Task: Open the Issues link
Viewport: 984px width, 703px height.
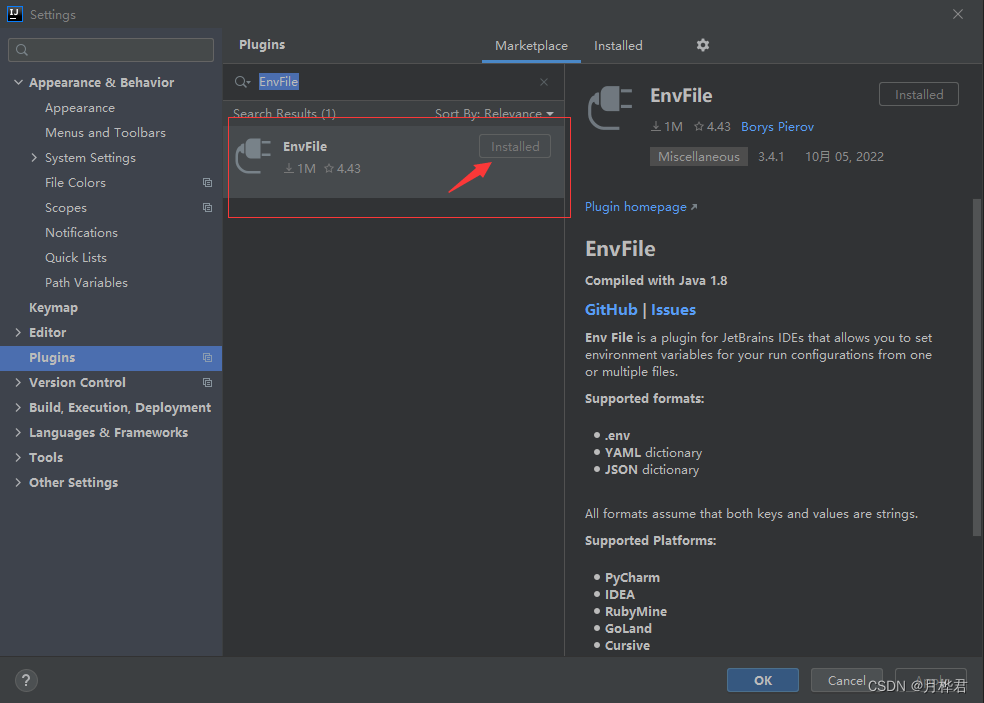Action: click(673, 310)
